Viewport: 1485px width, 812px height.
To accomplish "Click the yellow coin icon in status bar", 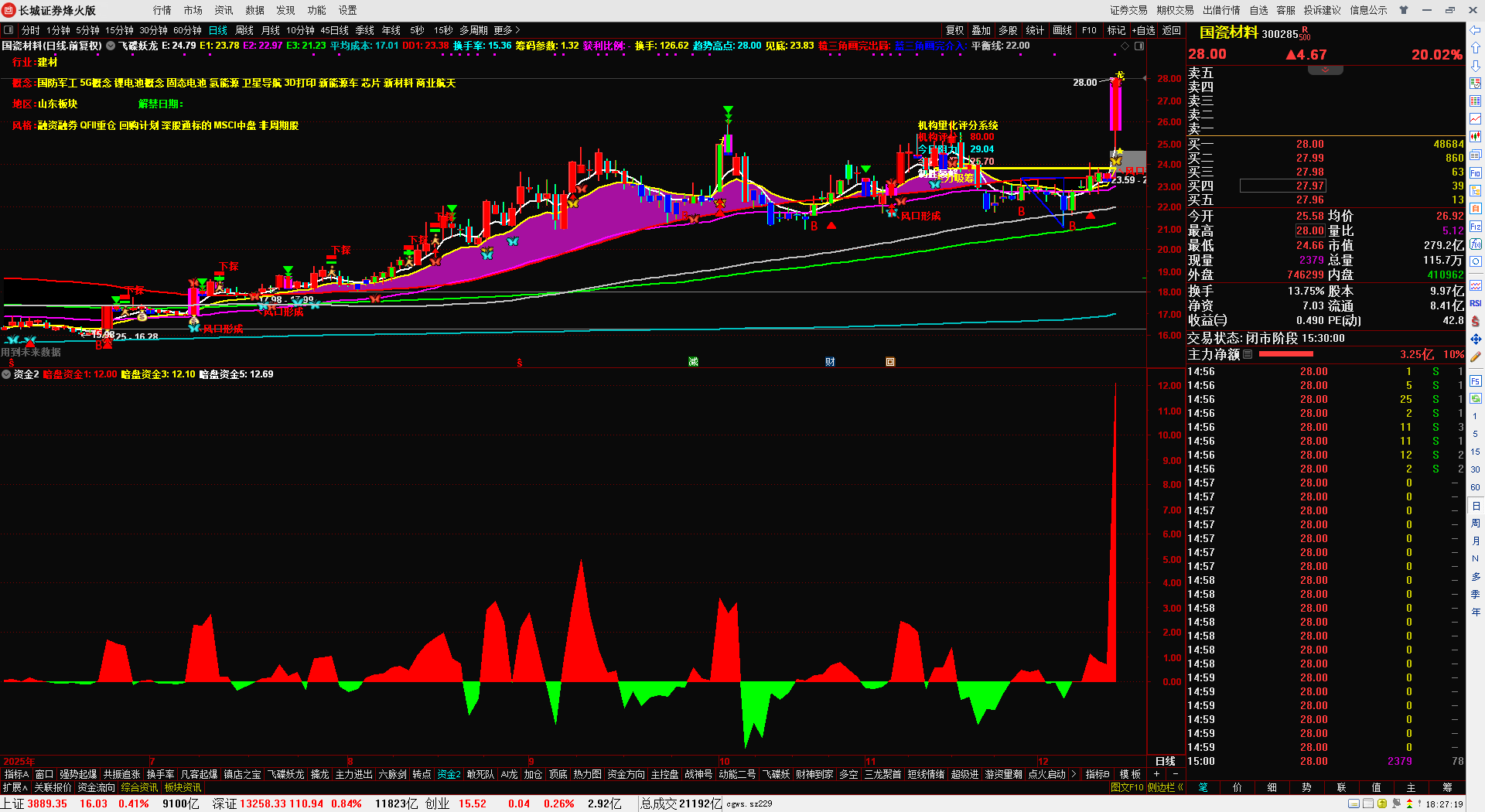I will pyautogui.click(x=1382, y=803).
